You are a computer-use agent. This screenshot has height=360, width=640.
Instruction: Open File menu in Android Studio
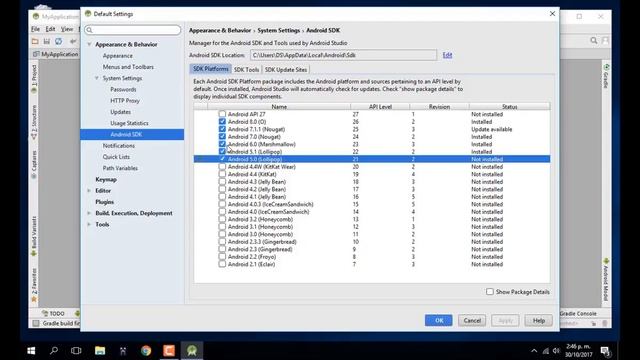[36, 29]
